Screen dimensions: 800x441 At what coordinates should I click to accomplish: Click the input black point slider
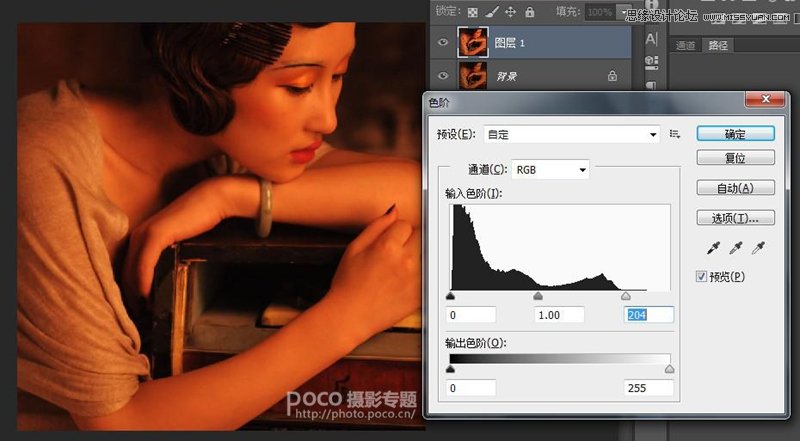click(x=450, y=296)
